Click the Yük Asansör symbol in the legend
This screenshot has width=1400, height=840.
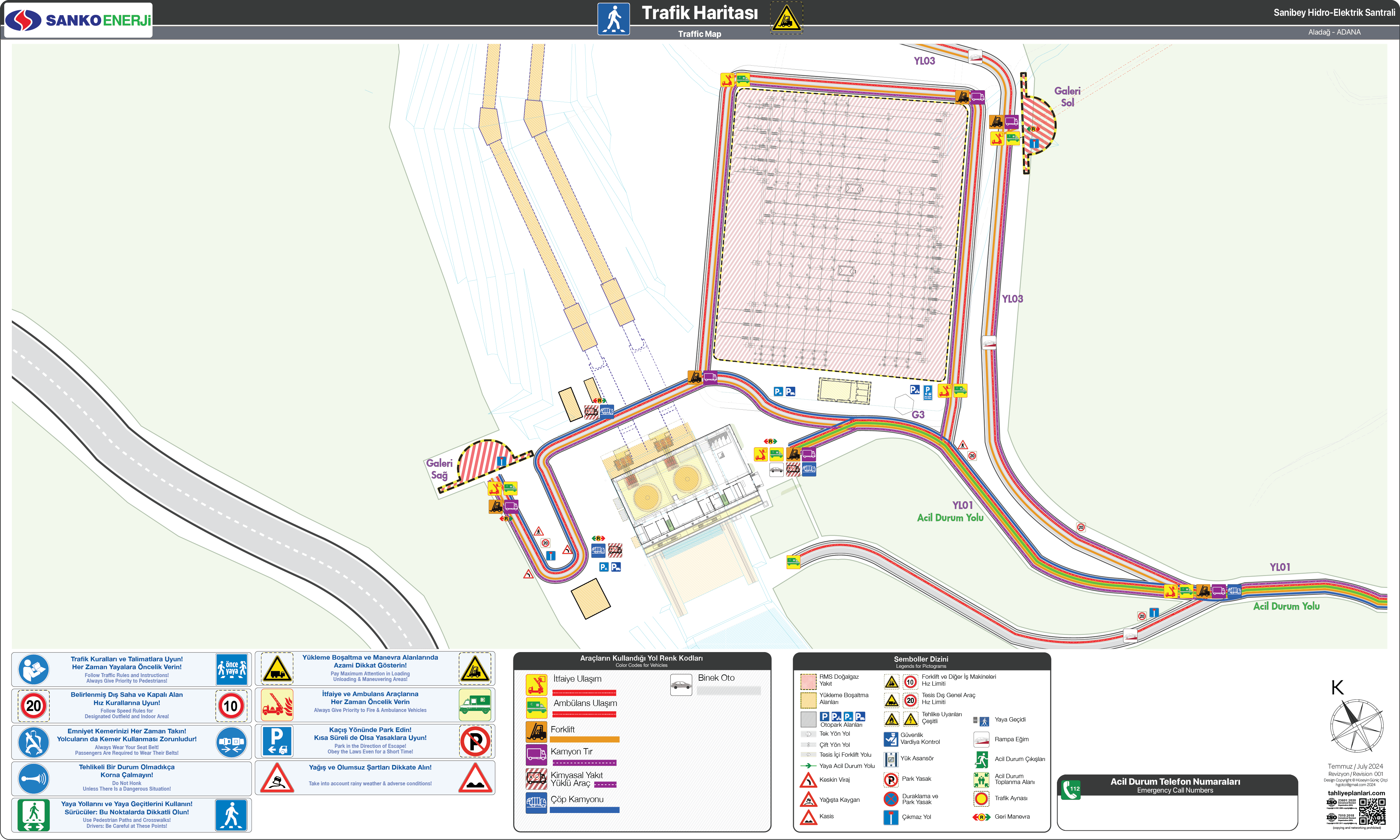891,759
